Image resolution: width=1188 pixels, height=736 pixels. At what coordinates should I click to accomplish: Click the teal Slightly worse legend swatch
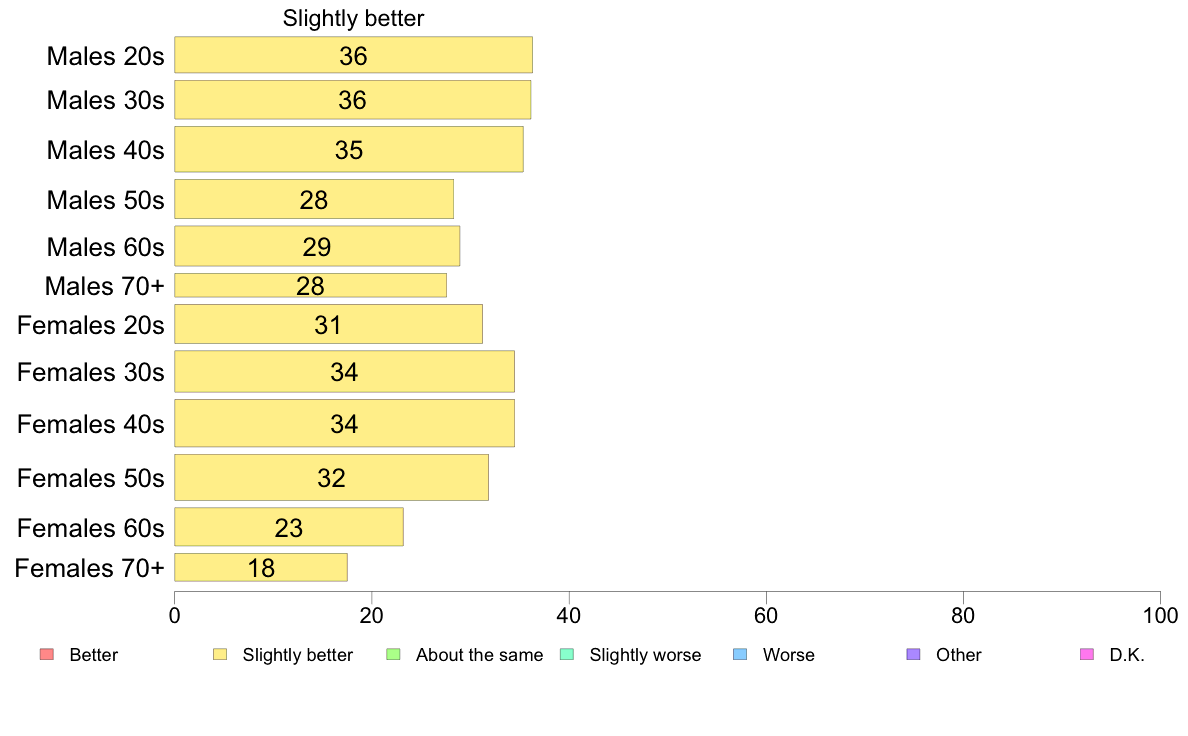[x=567, y=654]
